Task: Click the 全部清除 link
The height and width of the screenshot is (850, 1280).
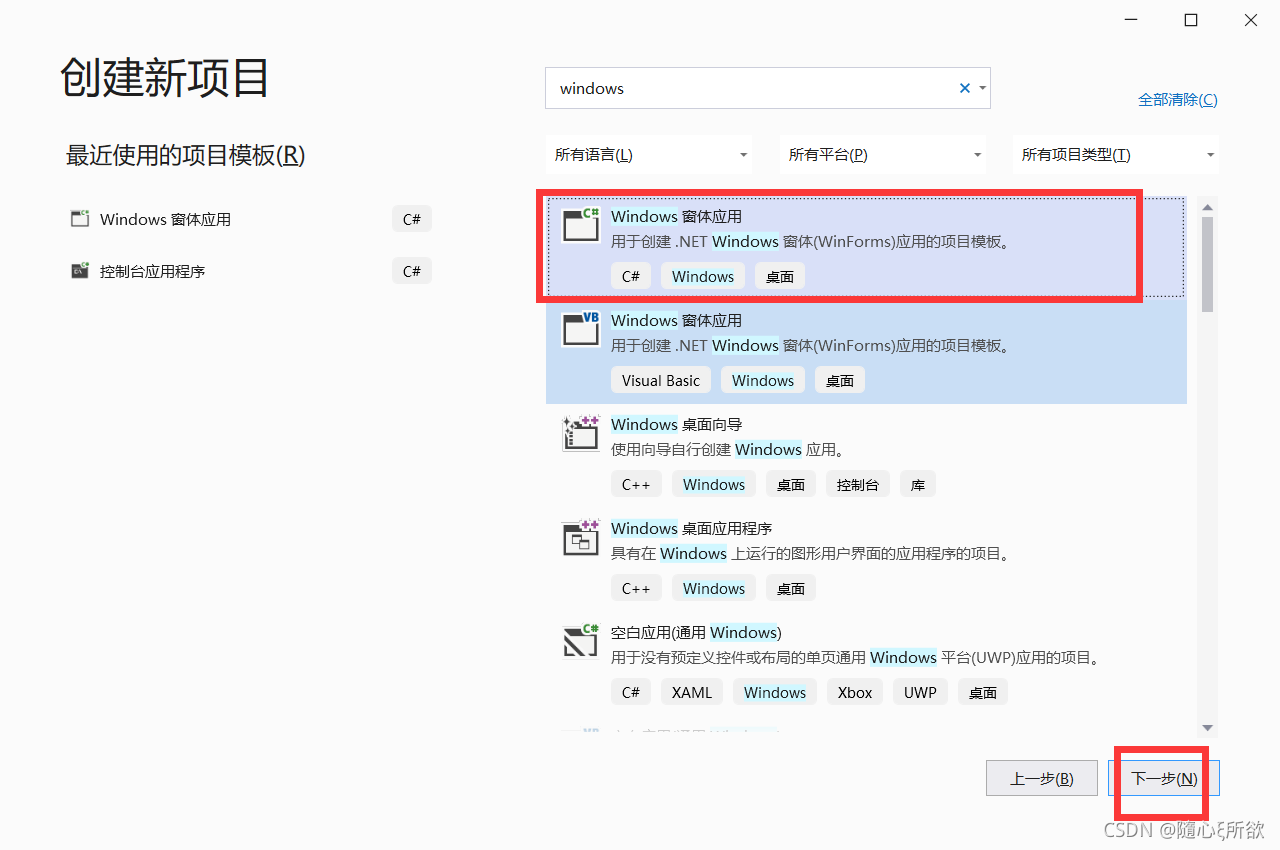Action: pos(1178,100)
